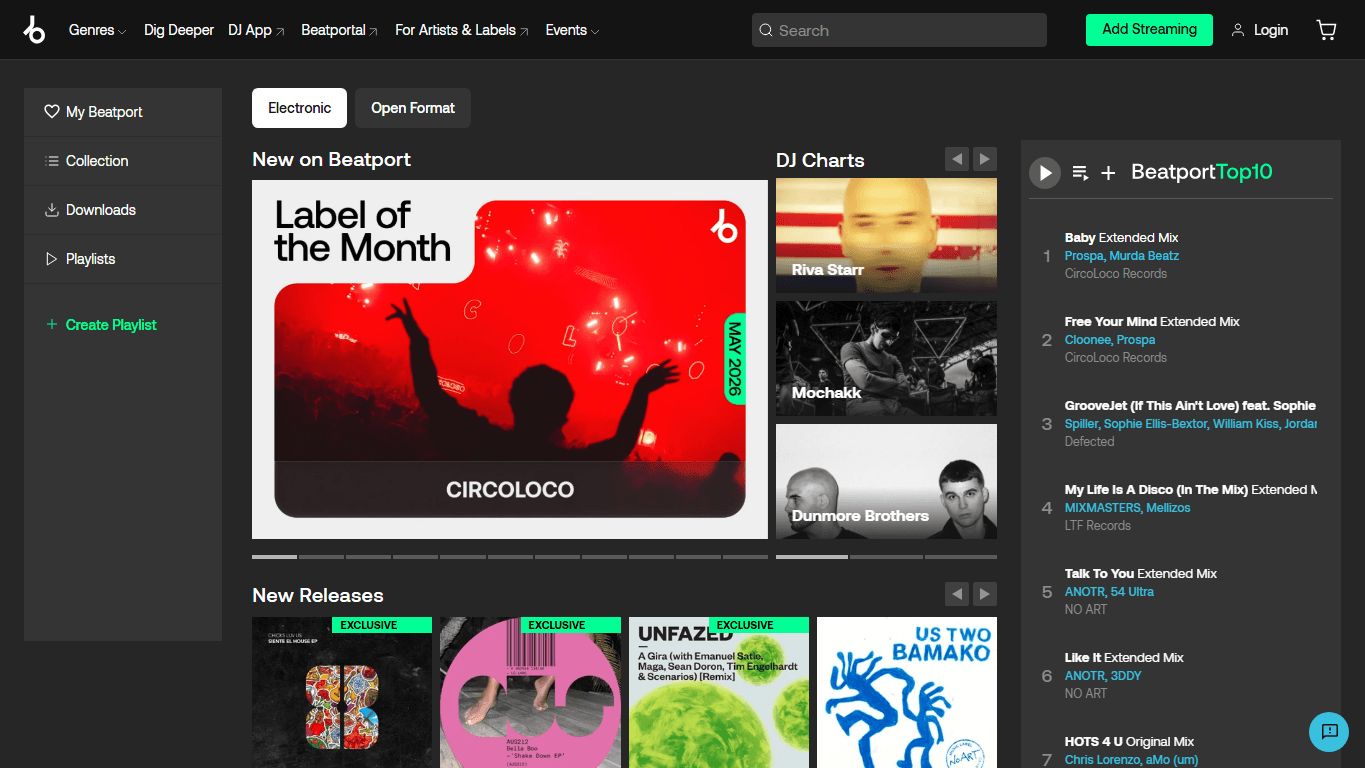Click artists ANOTR, 3DDY
The width and height of the screenshot is (1365, 768).
[x=1103, y=676]
